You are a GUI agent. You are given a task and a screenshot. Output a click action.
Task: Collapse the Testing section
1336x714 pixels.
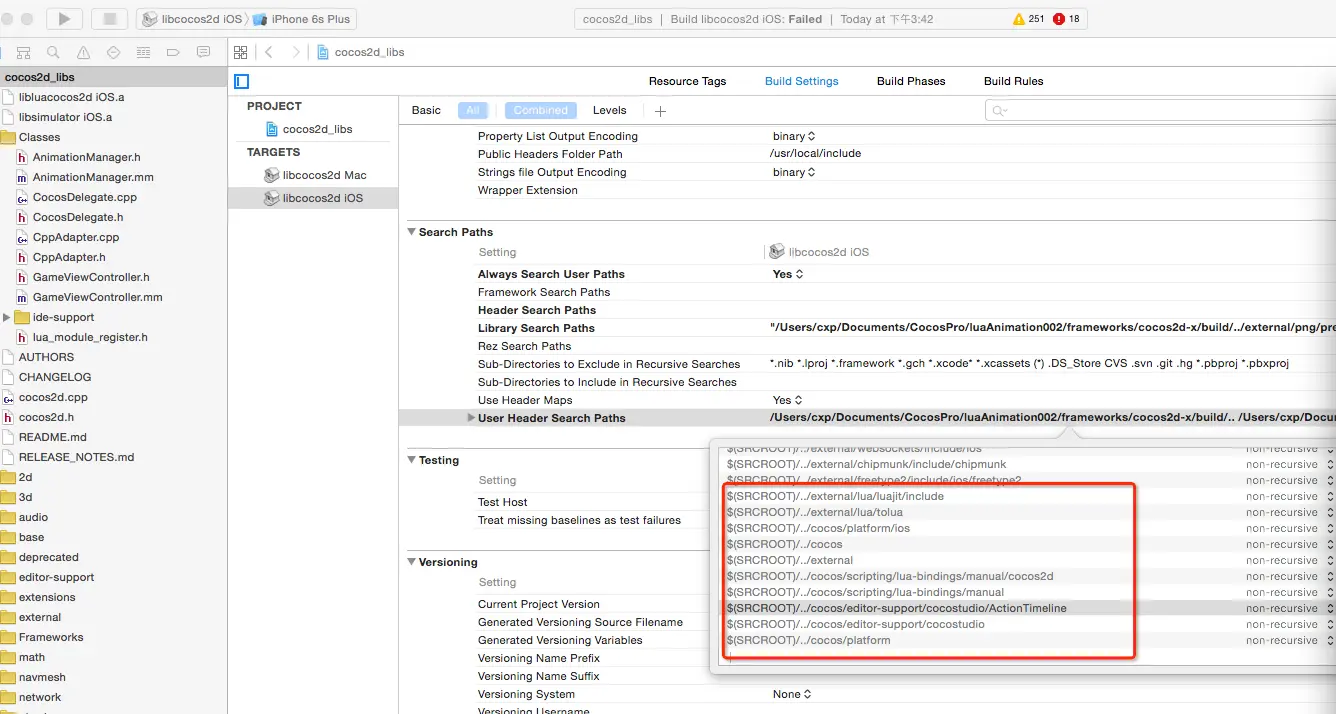[411, 460]
